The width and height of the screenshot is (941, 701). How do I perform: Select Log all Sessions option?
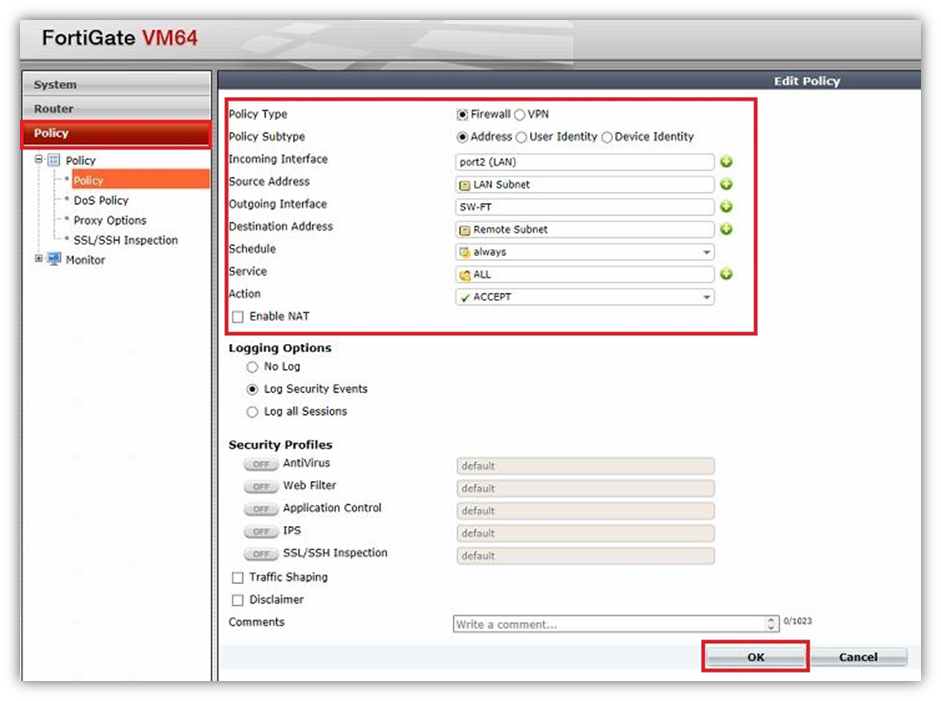coord(252,412)
